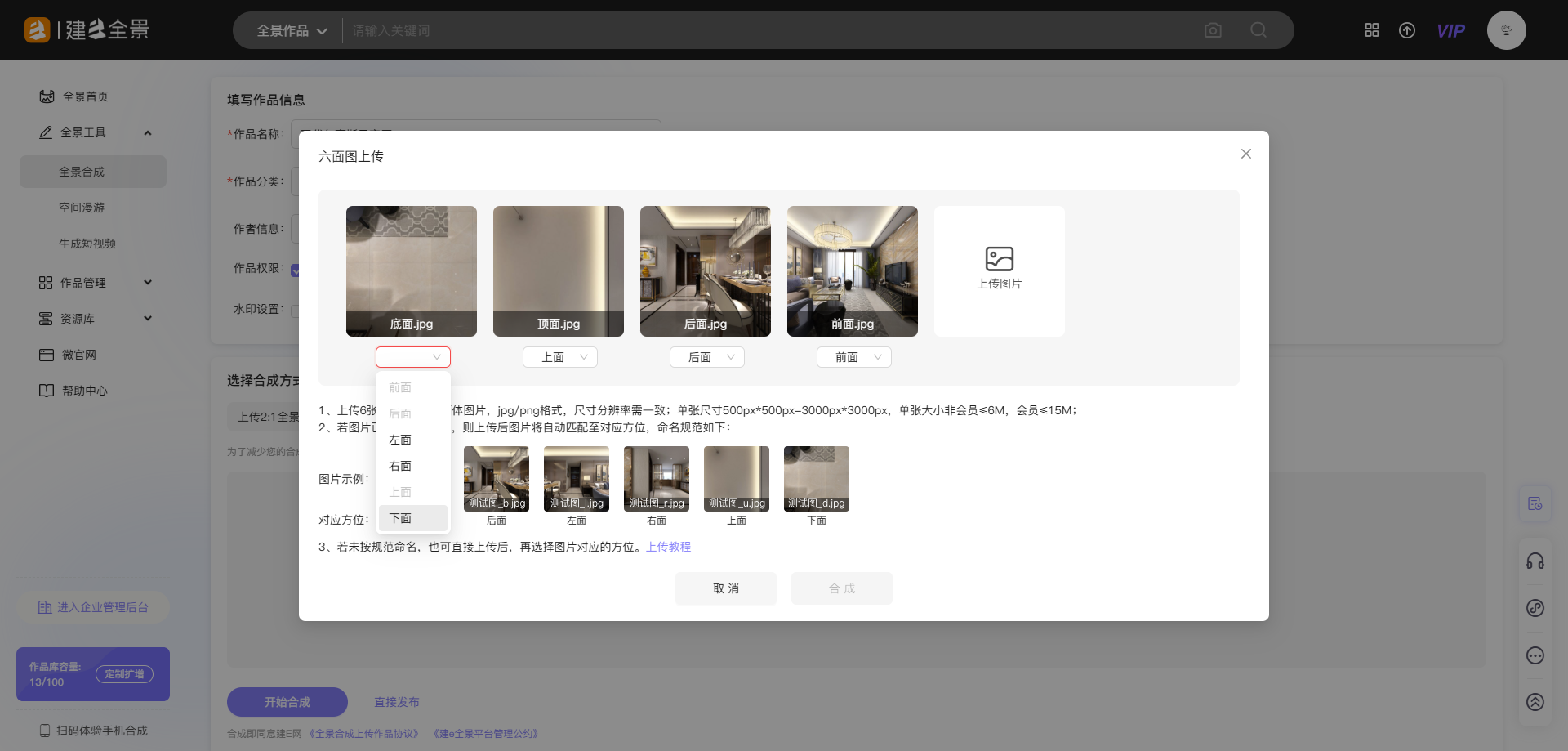Click the camera image search icon
The image size is (1568, 751).
pos(1213,30)
